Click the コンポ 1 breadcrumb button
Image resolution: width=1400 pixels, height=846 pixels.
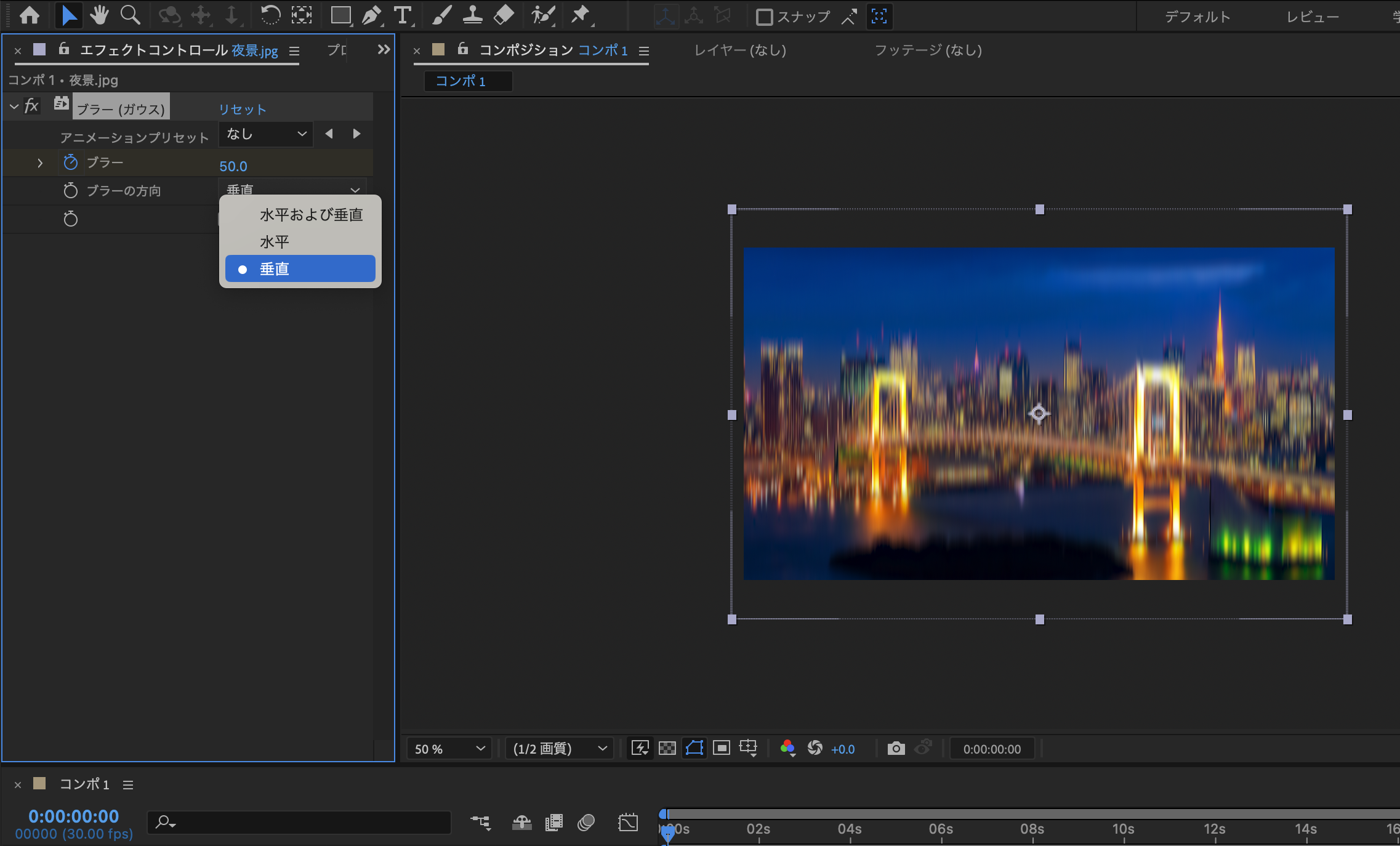[468, 81]
